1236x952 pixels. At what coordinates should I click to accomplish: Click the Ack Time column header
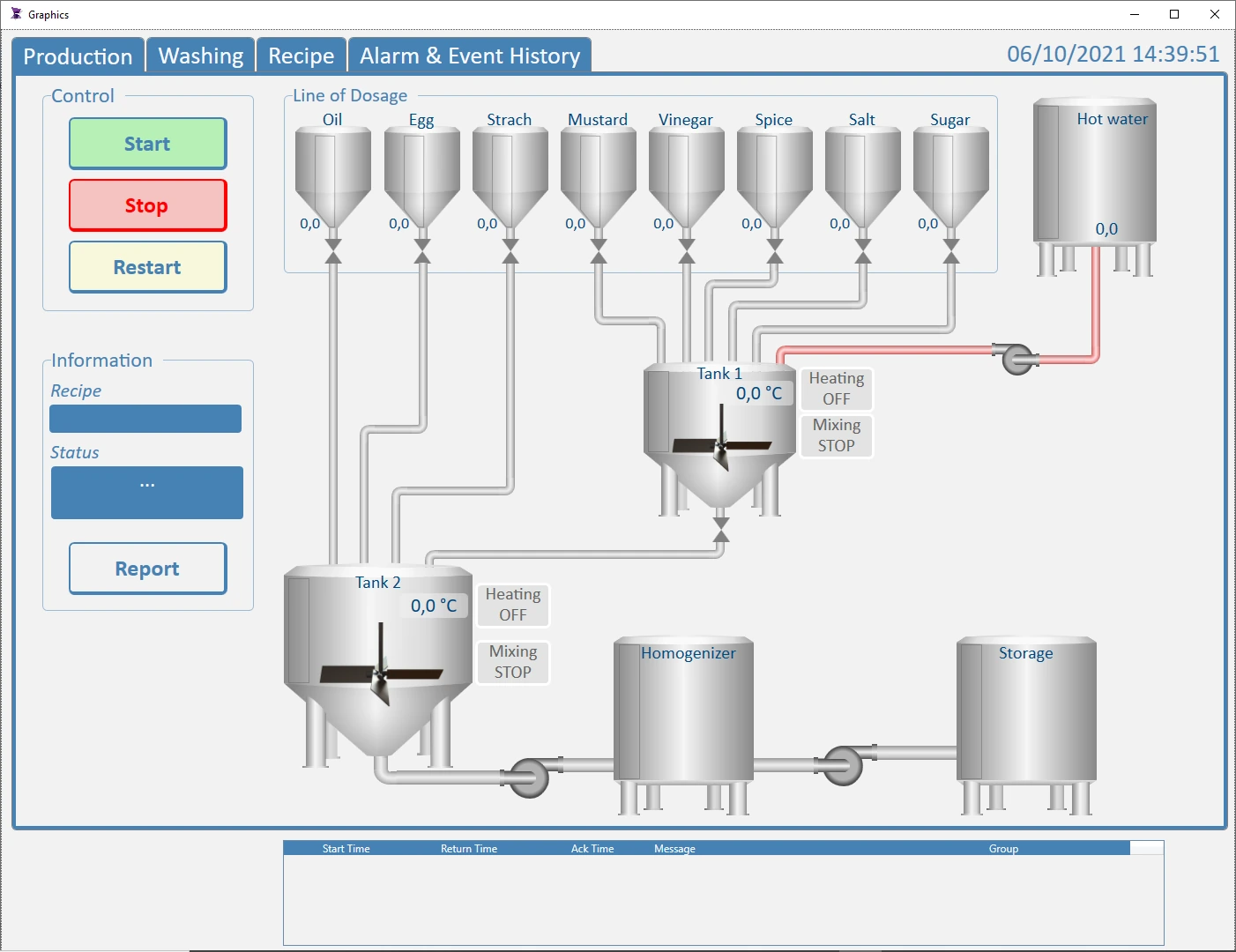coord(592,849)
